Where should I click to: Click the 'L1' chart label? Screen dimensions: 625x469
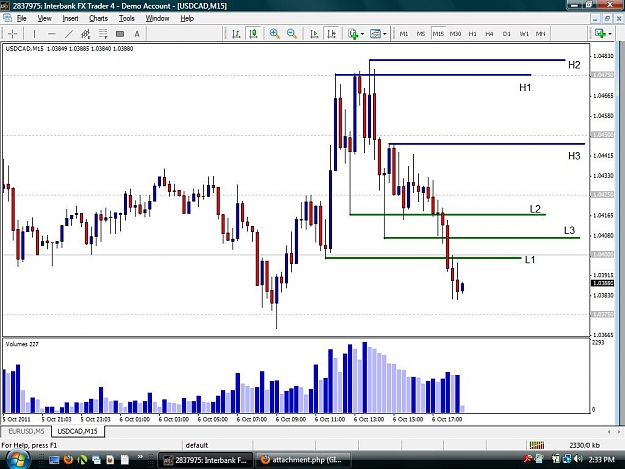pyautogui.click(x=530, y=259)
